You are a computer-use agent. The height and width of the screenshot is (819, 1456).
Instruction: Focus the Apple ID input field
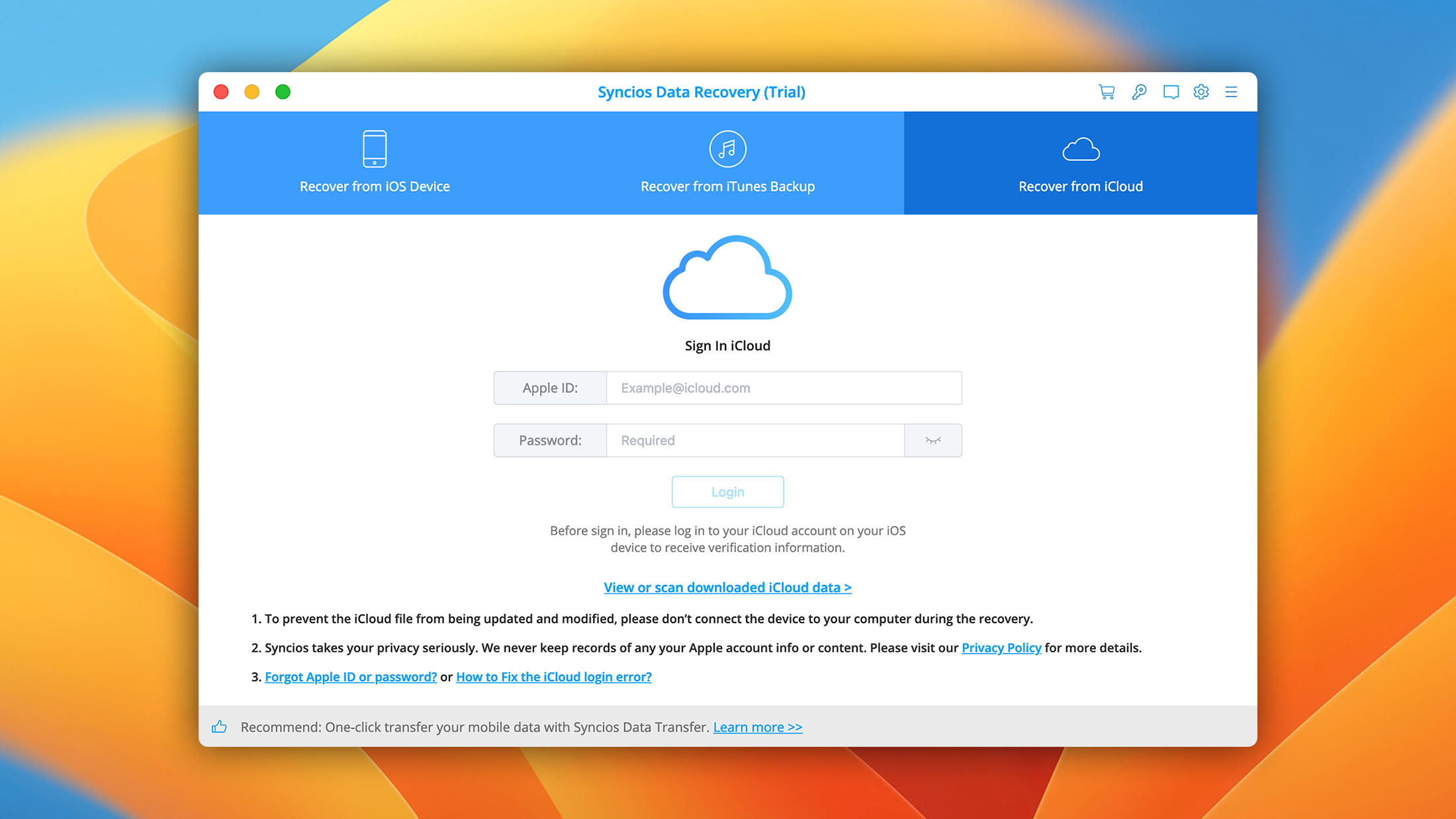784,388
